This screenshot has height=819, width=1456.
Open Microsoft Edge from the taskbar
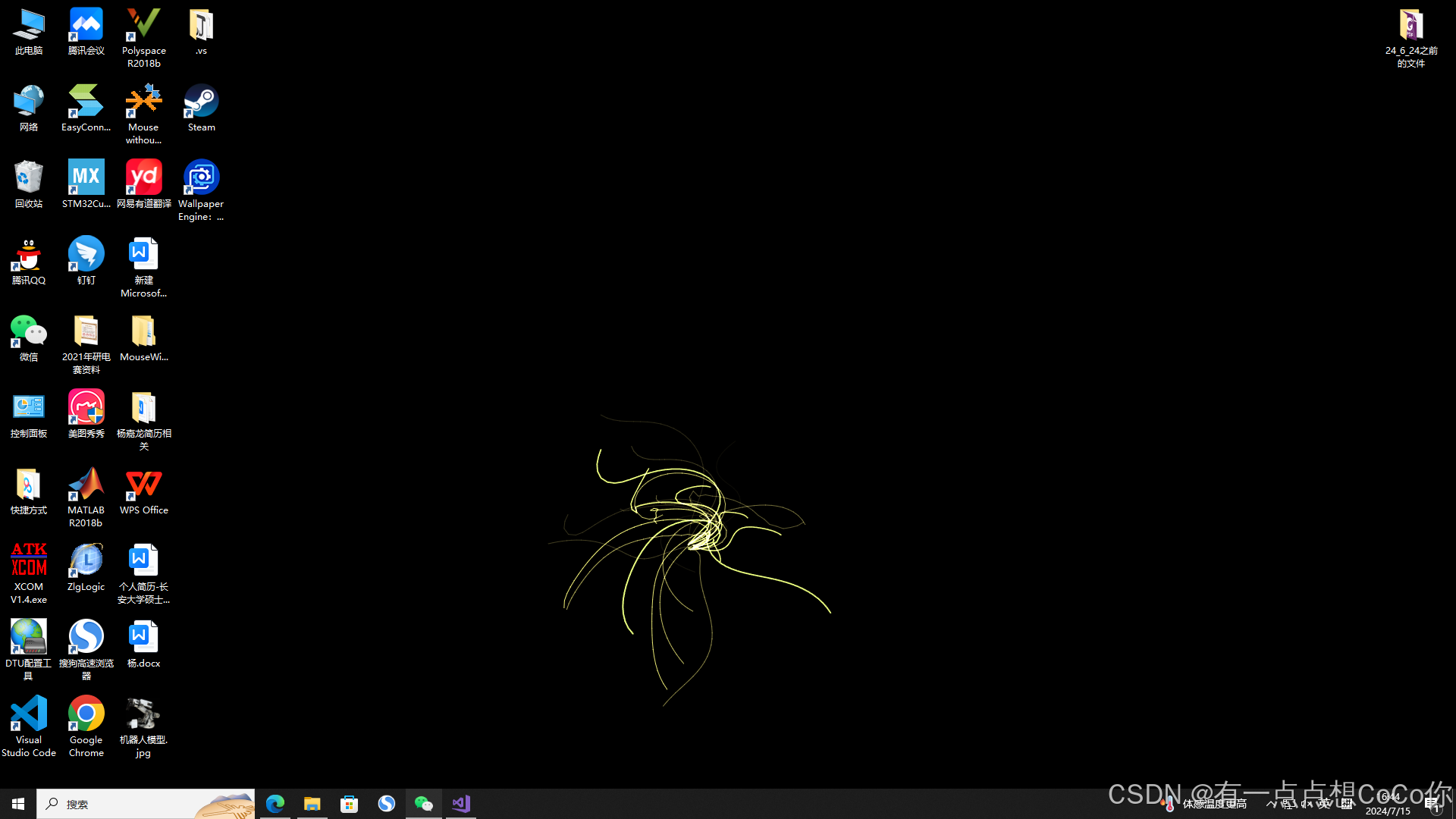[x=275, y=803]
